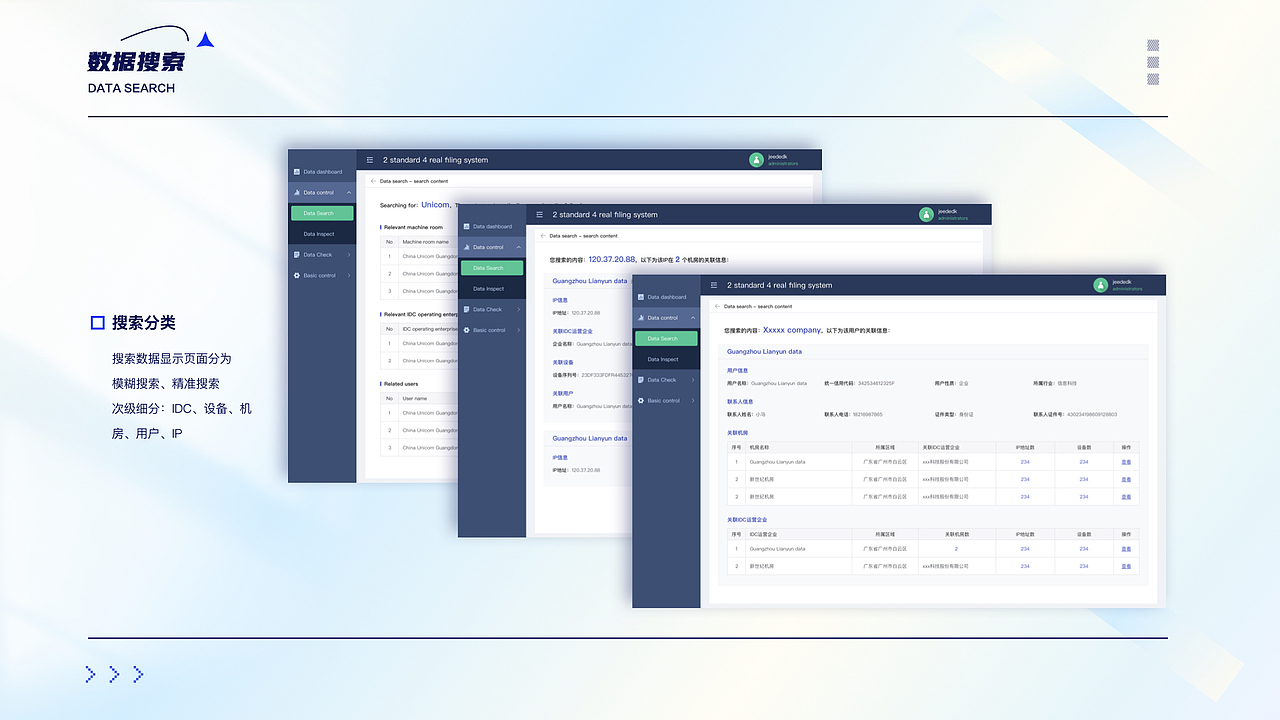Click jeededk username in front window header
This screenshot has width=1280, height=720.
point(1124,282)
